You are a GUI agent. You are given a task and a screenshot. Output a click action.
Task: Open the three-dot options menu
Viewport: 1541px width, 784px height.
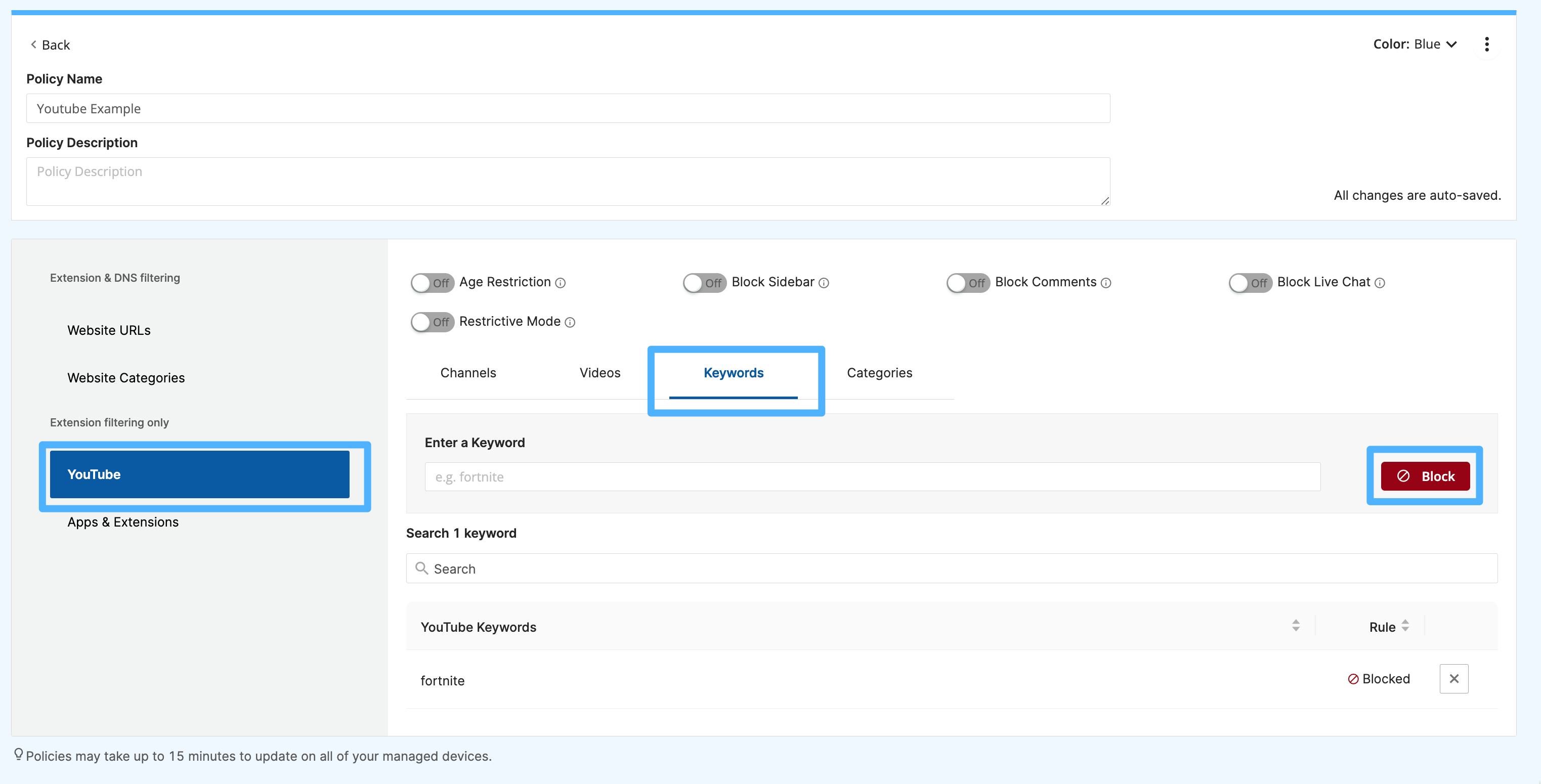(x=1487, y=43)
